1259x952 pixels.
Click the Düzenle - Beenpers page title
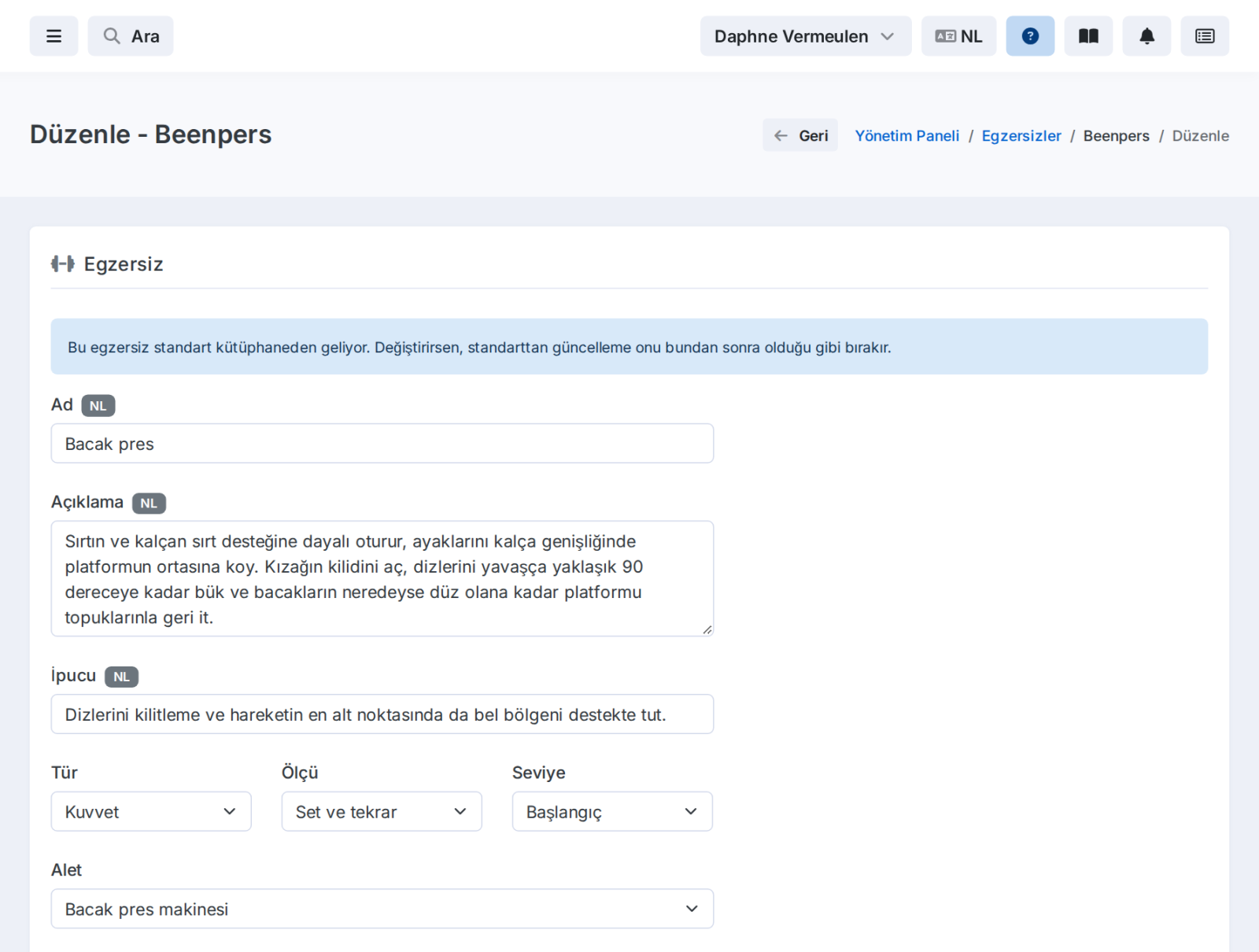coord(151,135)
